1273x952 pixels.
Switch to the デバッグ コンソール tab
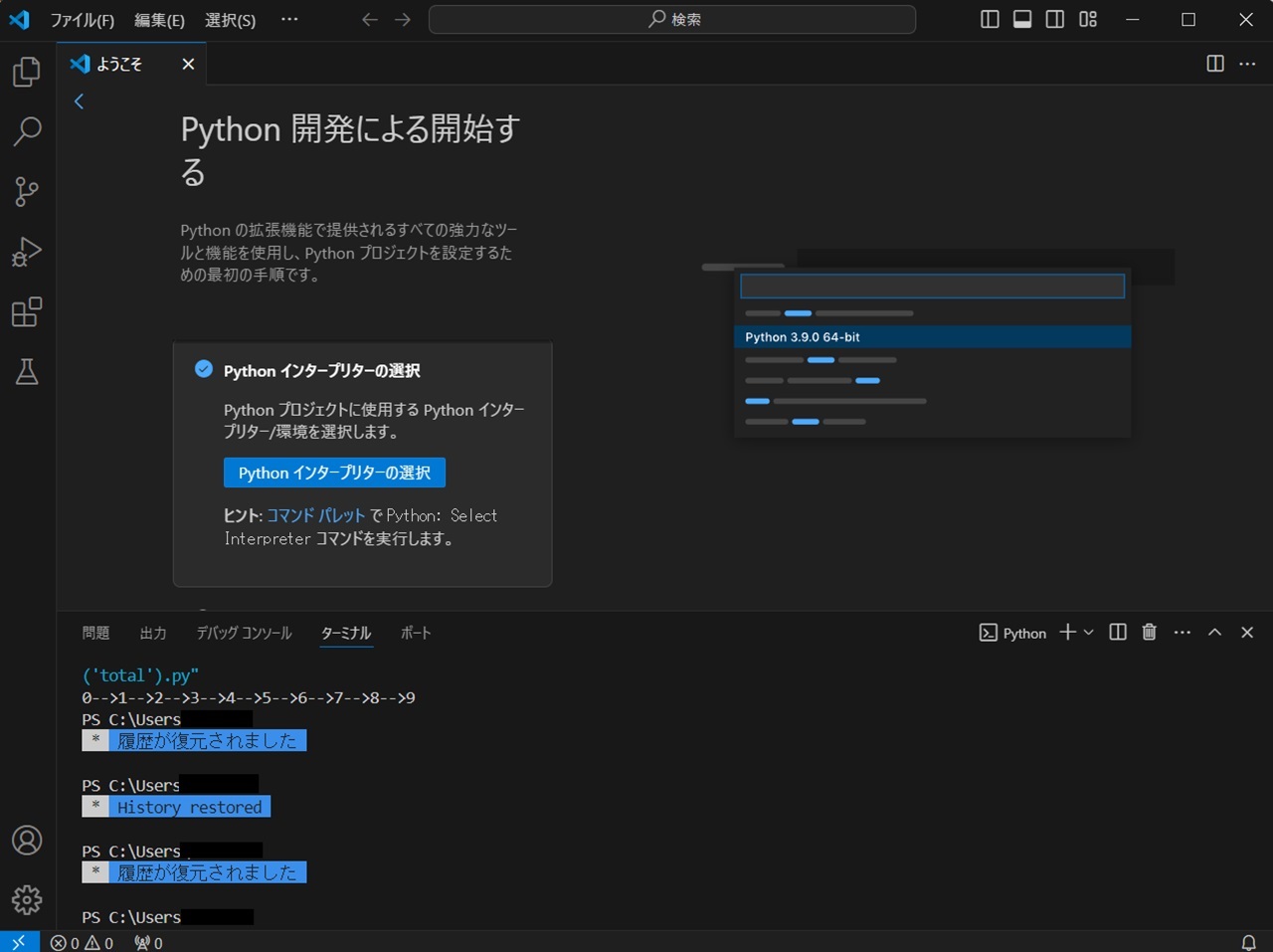click(x=244, y=633)
